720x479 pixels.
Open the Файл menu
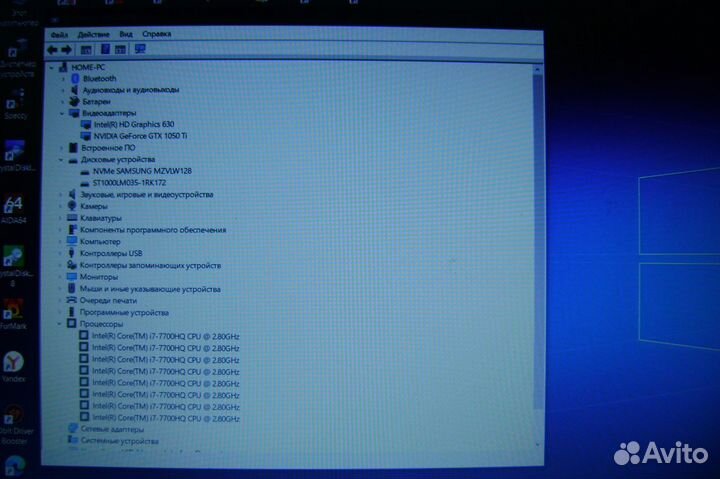coord(59,35)
